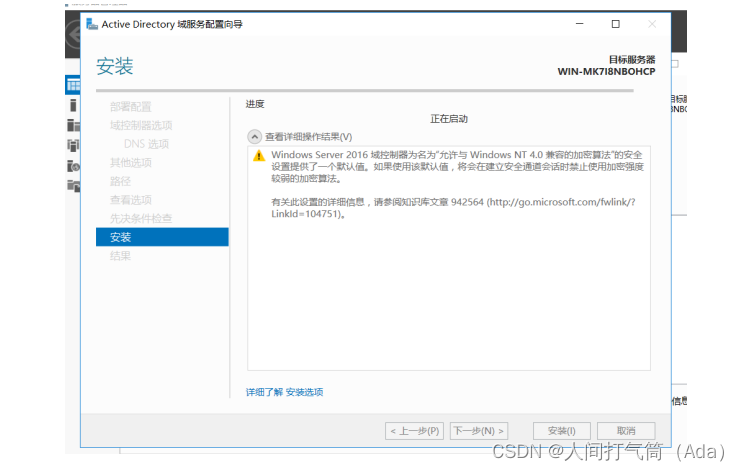Click the Server Manager back arrow
Screen dimensions: 740x471
coord(74,35)
